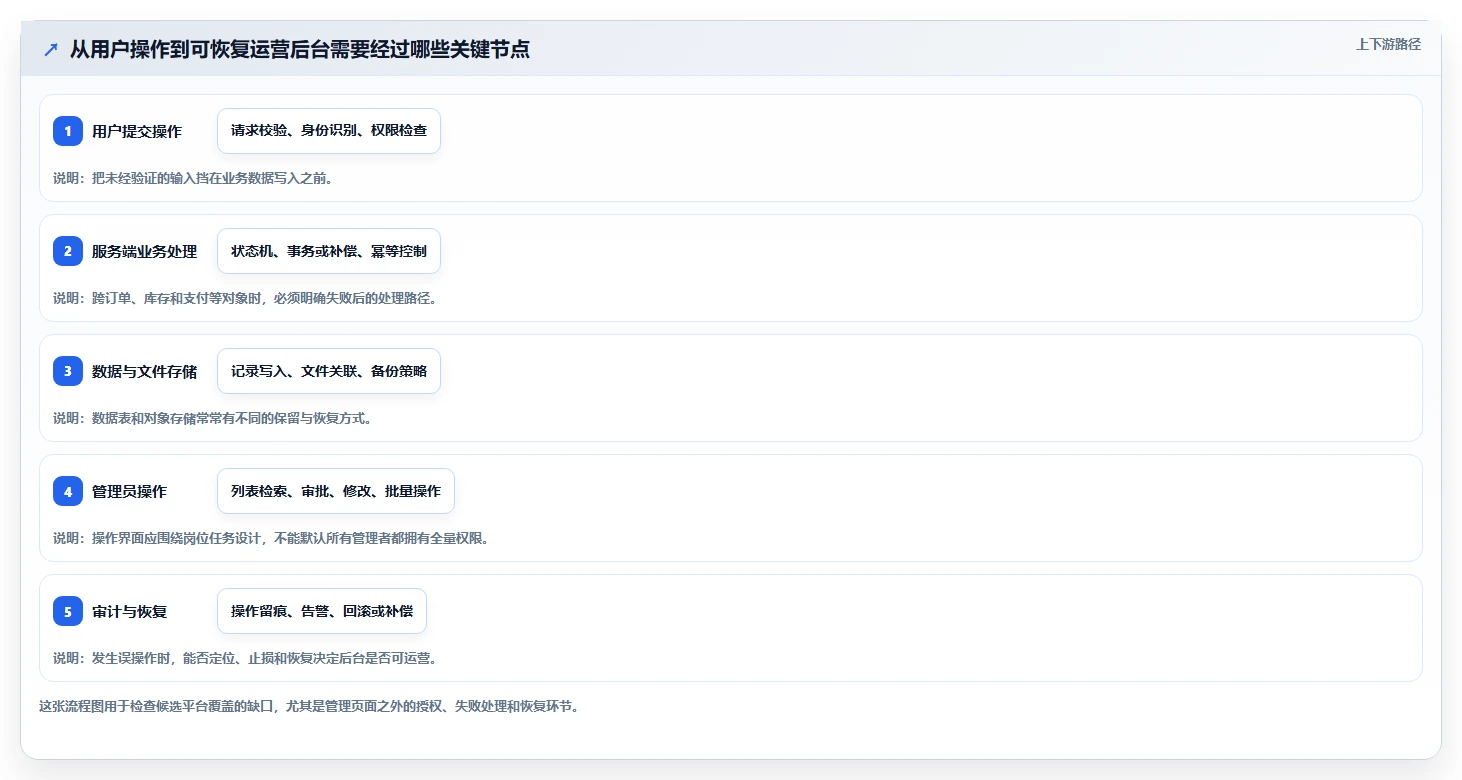
Task: Click the footer caption starting 这张流程图用于检查
Action: [x=309, y=706]
